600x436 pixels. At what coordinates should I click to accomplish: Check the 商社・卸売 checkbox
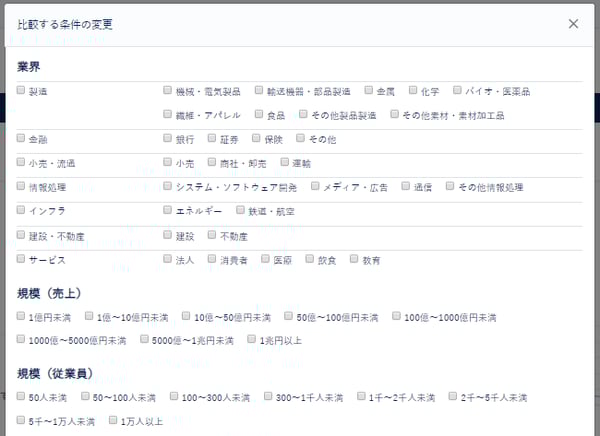coord(212,162)
